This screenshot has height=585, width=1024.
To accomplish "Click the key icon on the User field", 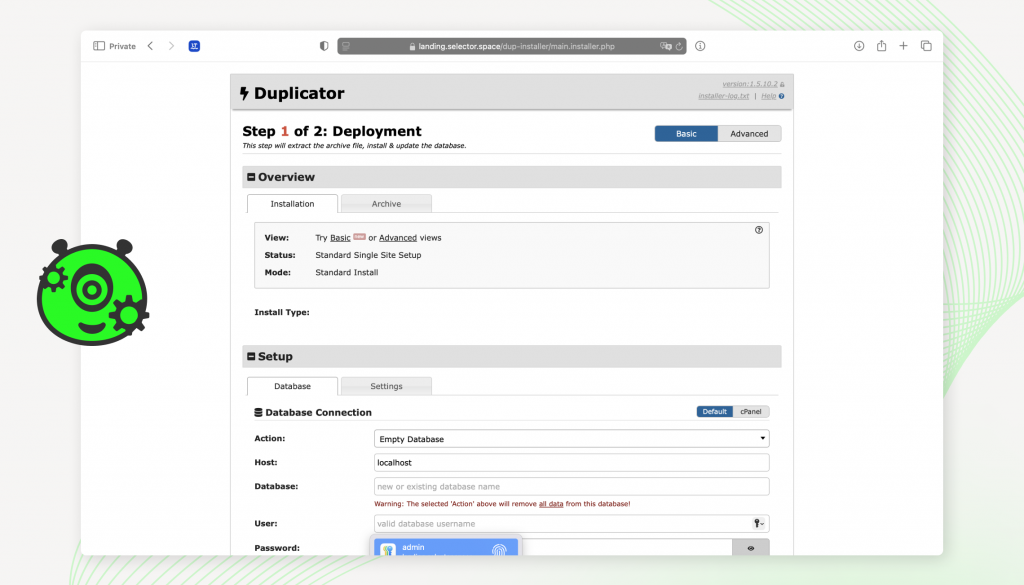I will [758, 523].
